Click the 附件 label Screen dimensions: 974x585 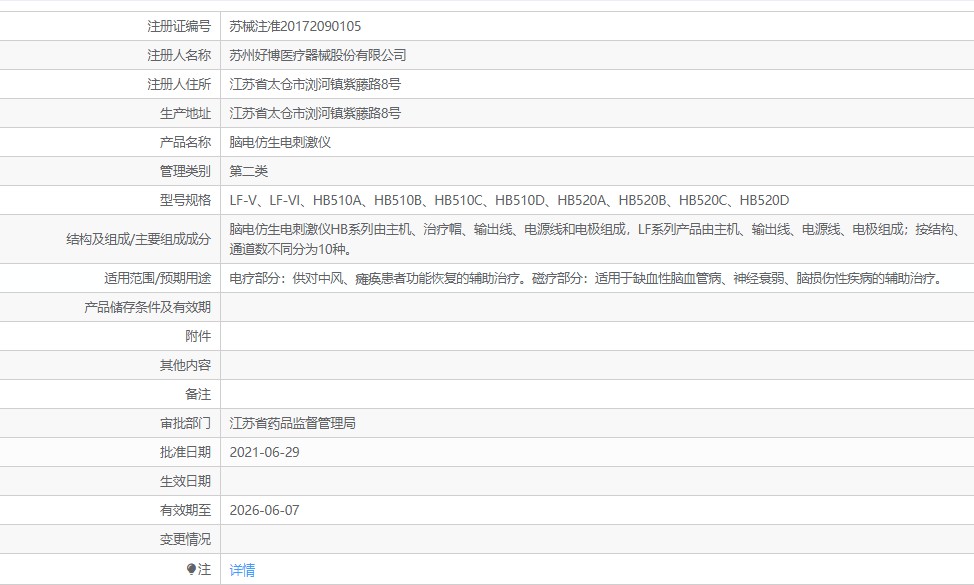[198, 336]
